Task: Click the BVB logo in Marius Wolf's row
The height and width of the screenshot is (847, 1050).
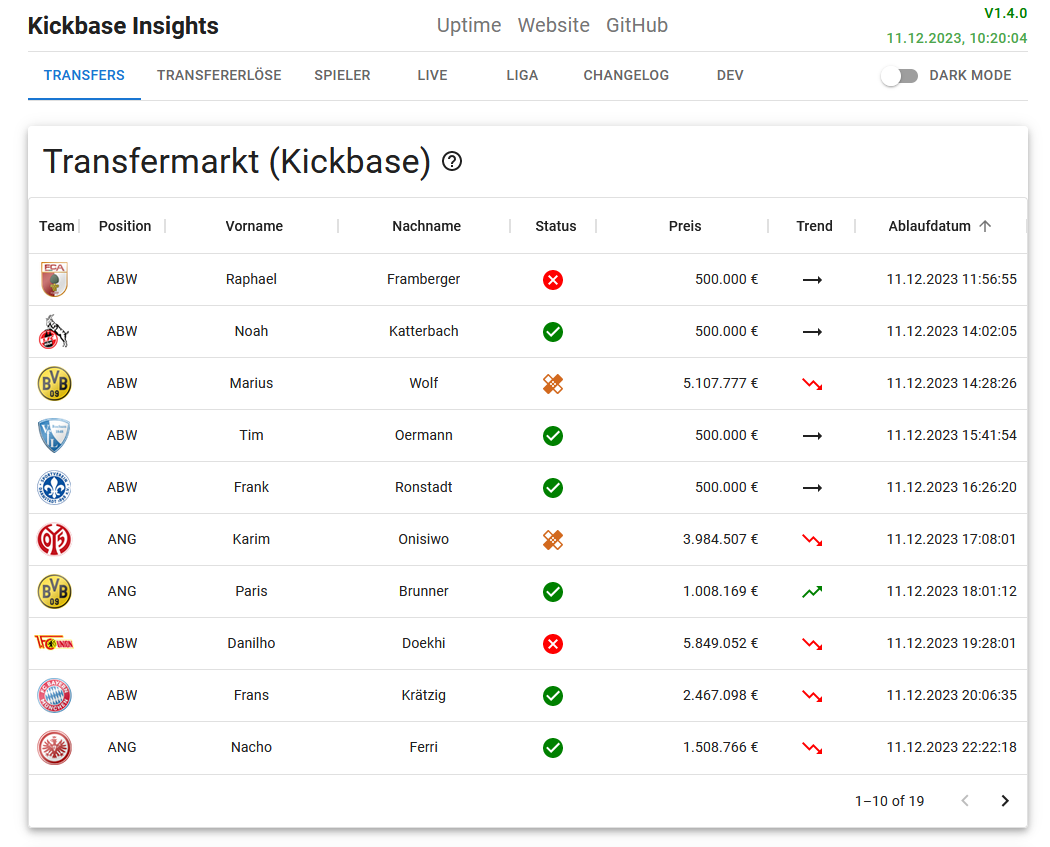Action: pos(54,384)
